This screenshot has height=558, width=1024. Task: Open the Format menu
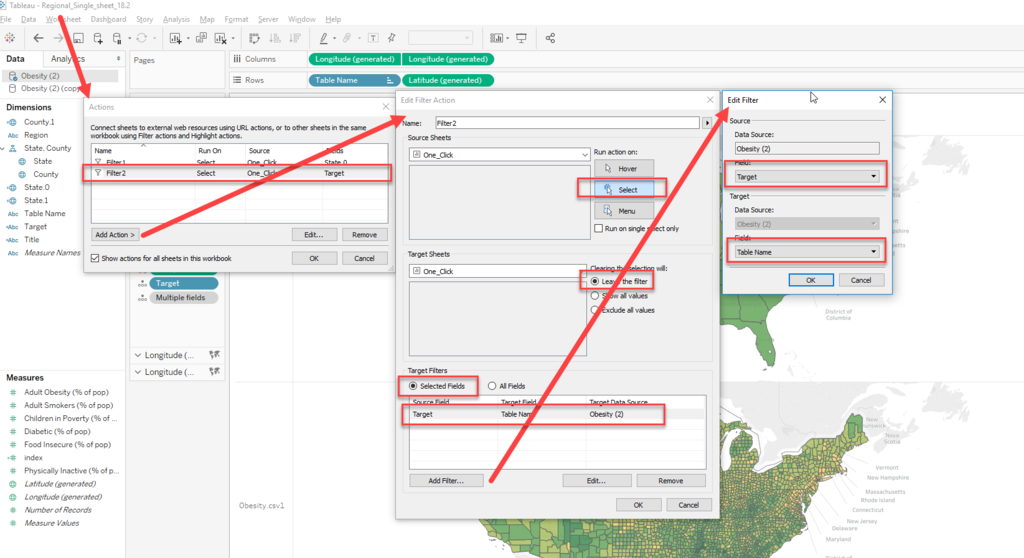click(x=236, y=19)
